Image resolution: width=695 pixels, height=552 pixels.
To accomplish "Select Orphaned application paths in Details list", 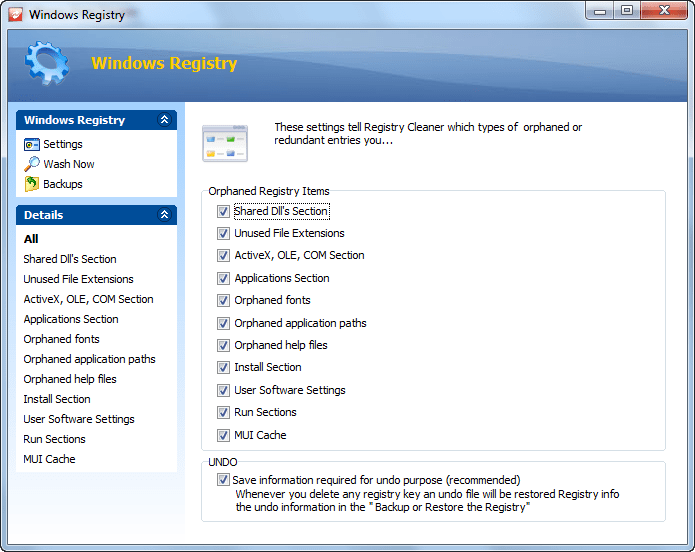I will click(90, 359).
